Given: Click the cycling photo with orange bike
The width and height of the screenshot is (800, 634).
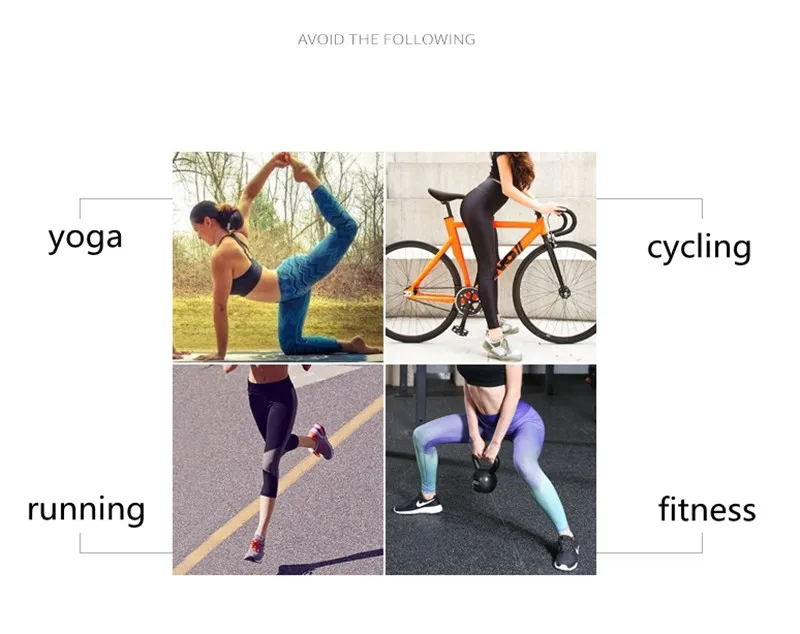Looking at the screenshot, I should pyautogui.click(x=491, y=257).
